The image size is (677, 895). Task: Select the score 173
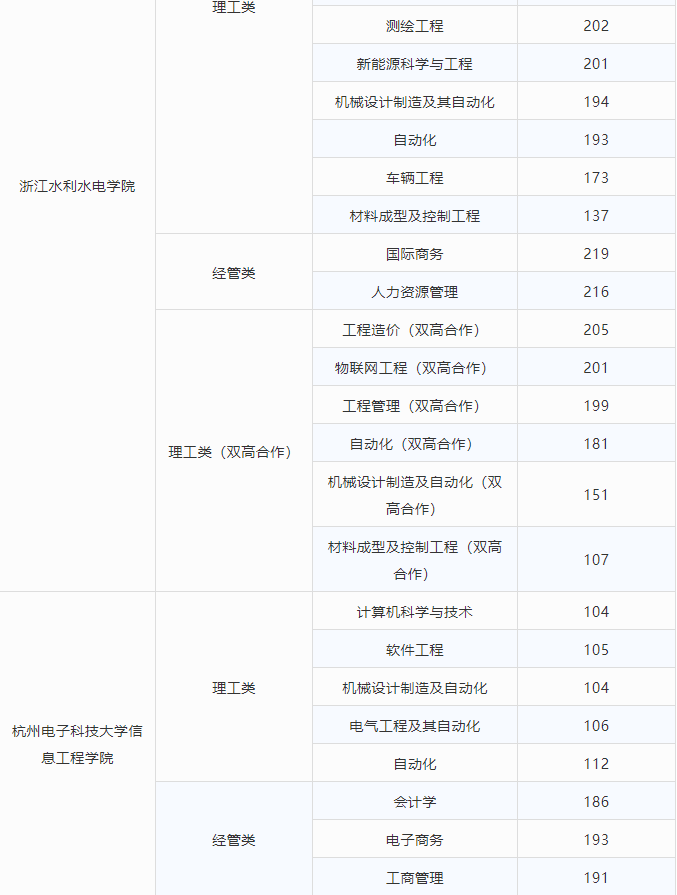click(x=596, y=178)
